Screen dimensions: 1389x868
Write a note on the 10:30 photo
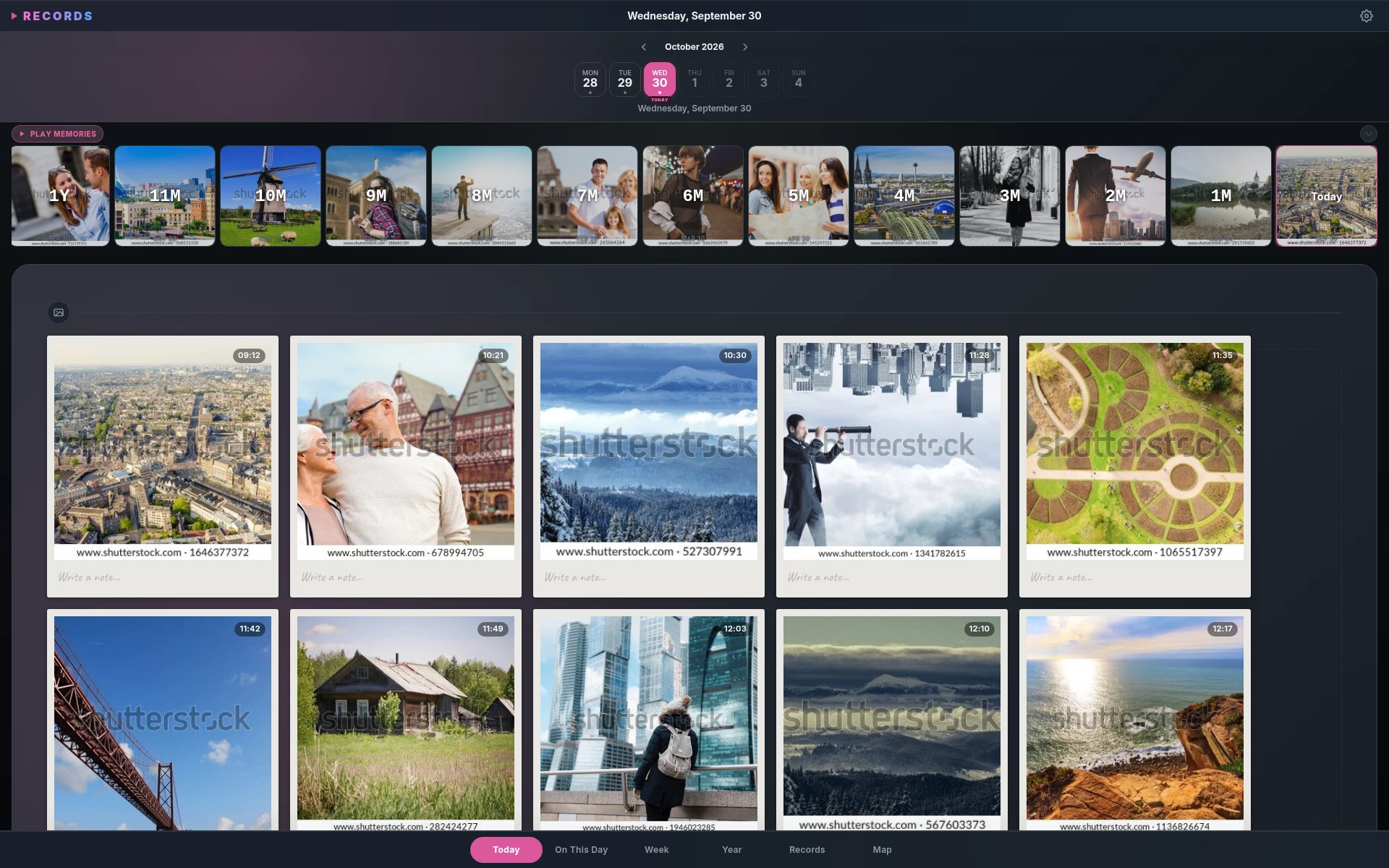[649, 577]
